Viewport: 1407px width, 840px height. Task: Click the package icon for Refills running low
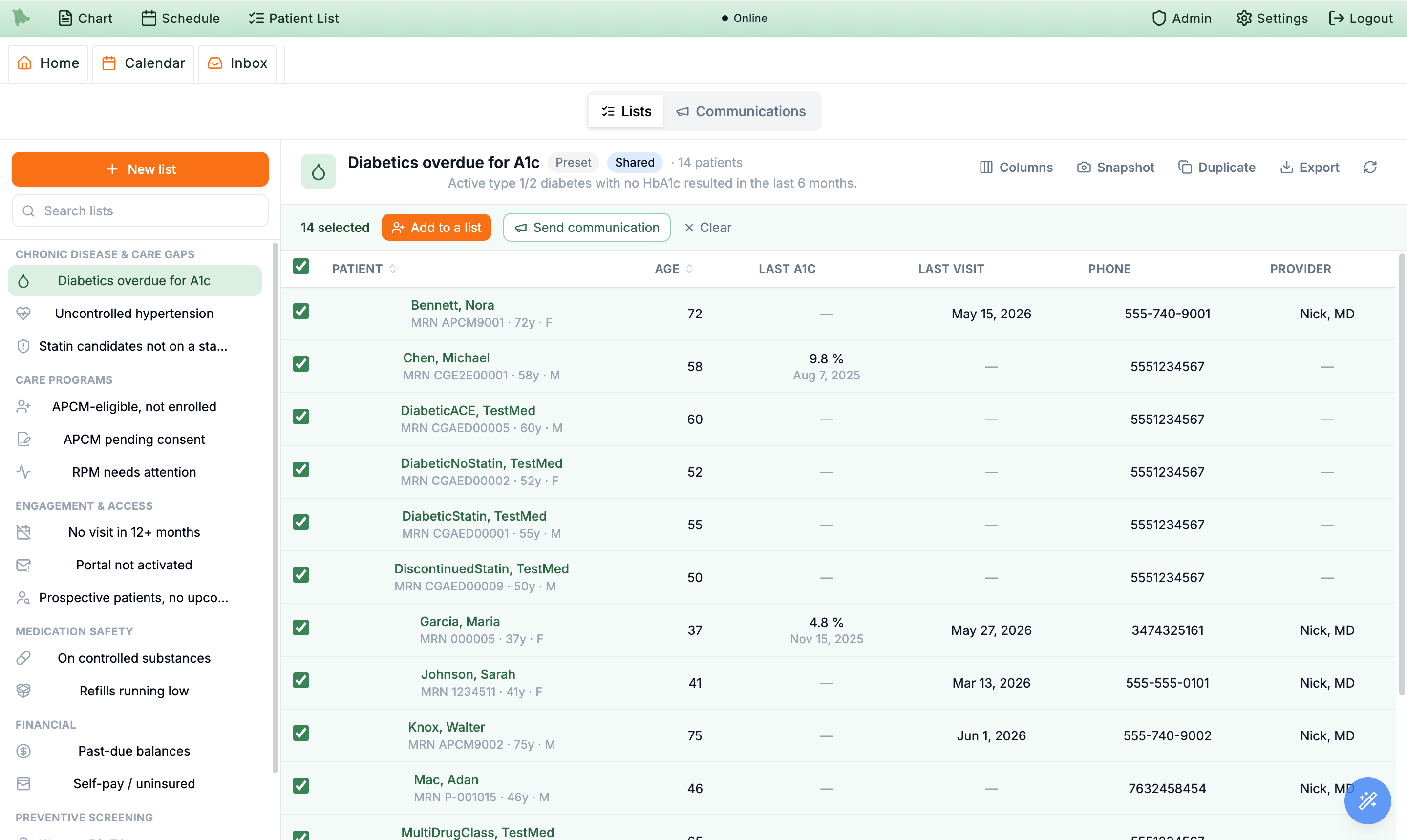pyautogui.click(x=23, y=691)
